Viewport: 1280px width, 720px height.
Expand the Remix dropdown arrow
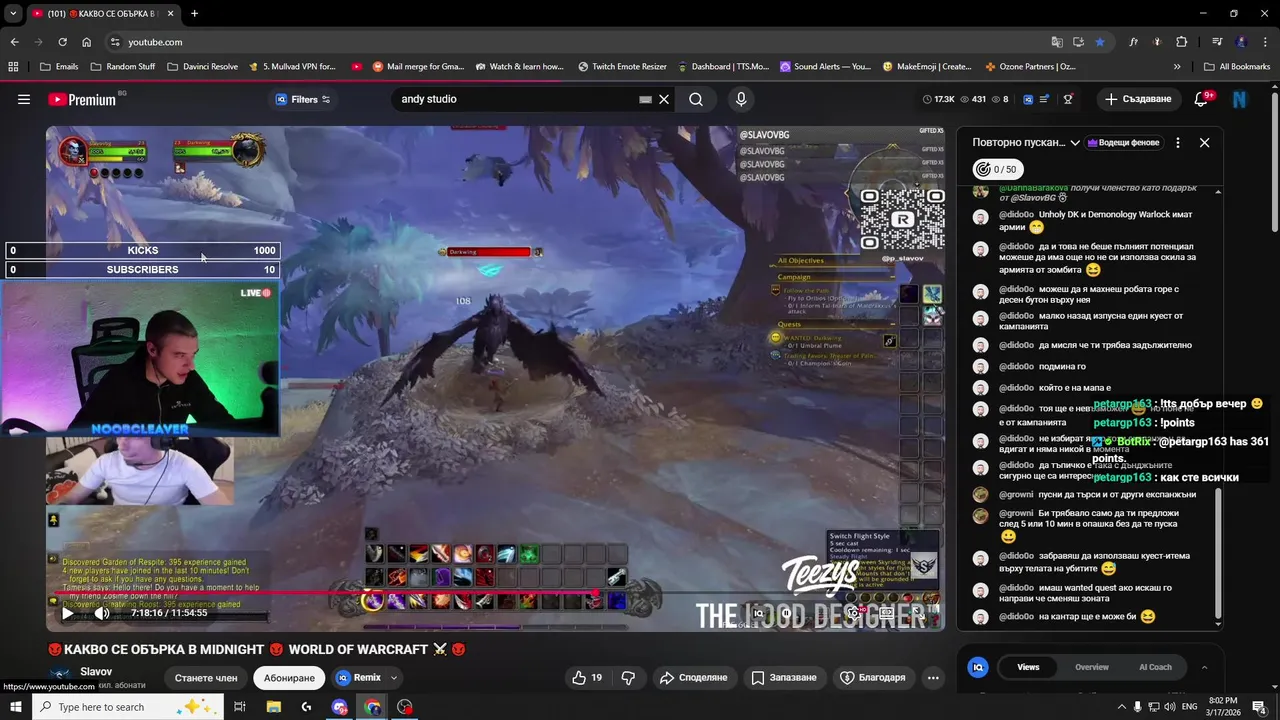point(394,678)
